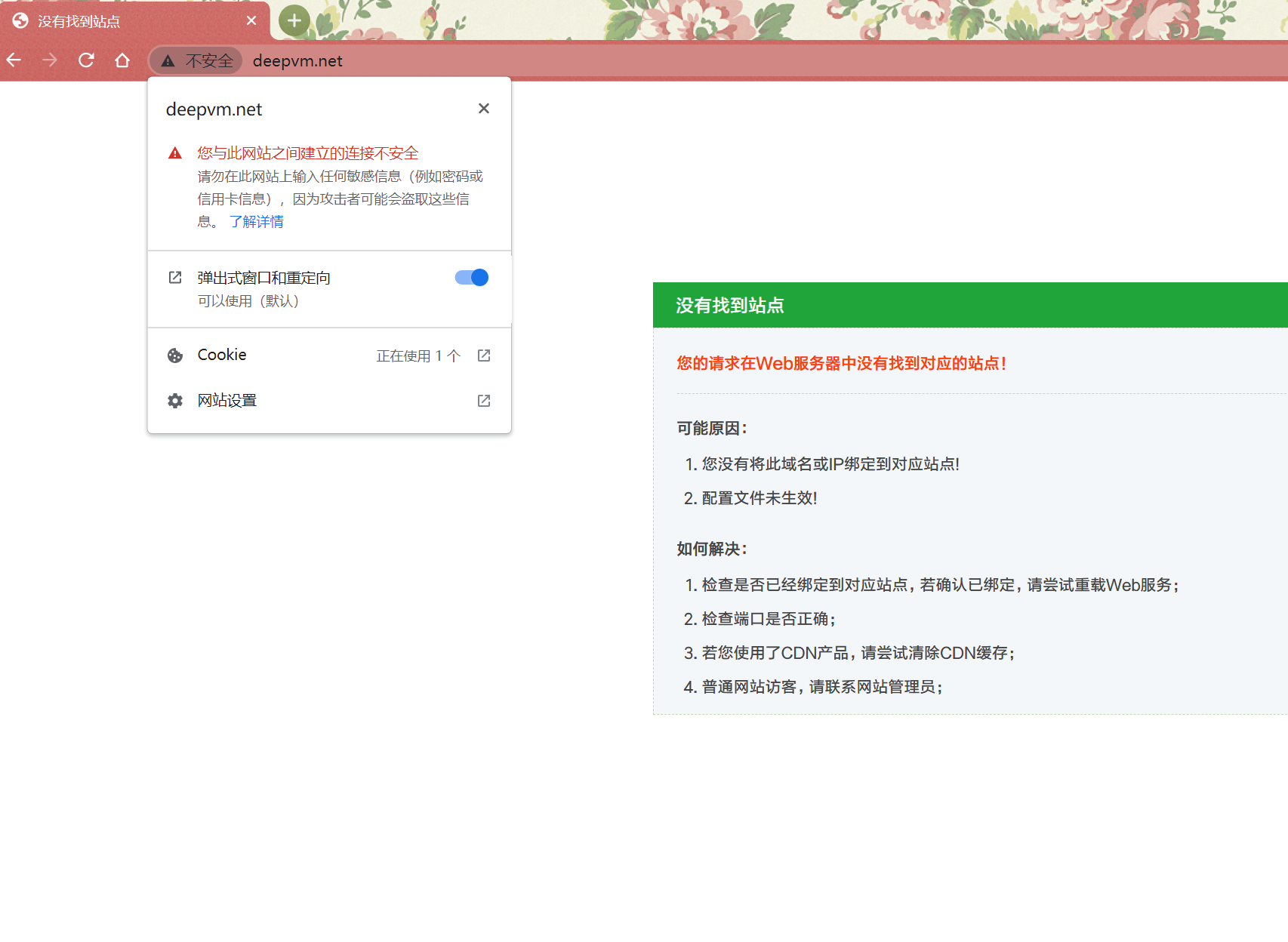1288x942 pixels.
Task: Click the 不安全 security warning chip
Action: (x=197, y=60)
